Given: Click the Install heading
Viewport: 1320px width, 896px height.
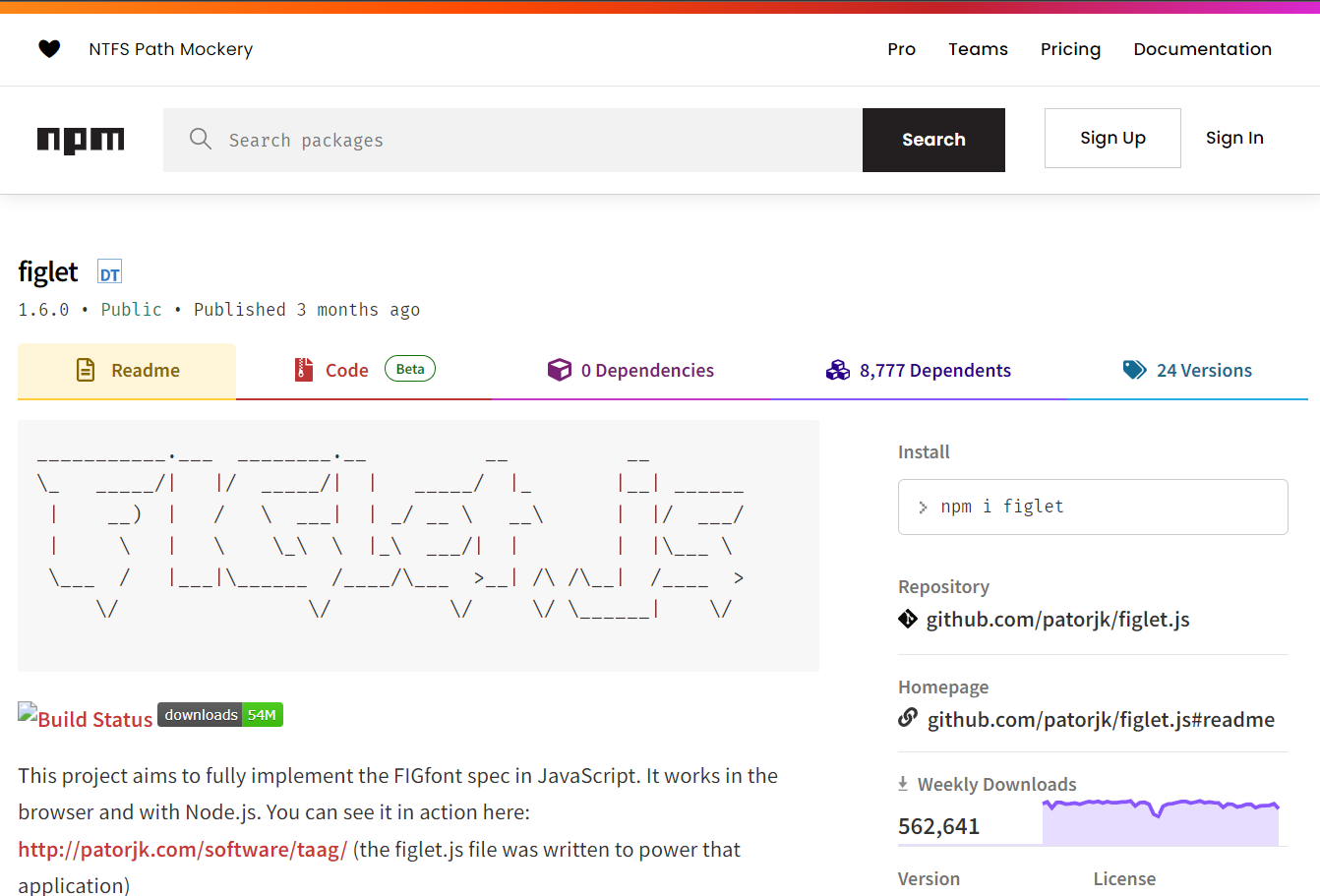Looking at the screenshot, I should click(x=924, y=451).
